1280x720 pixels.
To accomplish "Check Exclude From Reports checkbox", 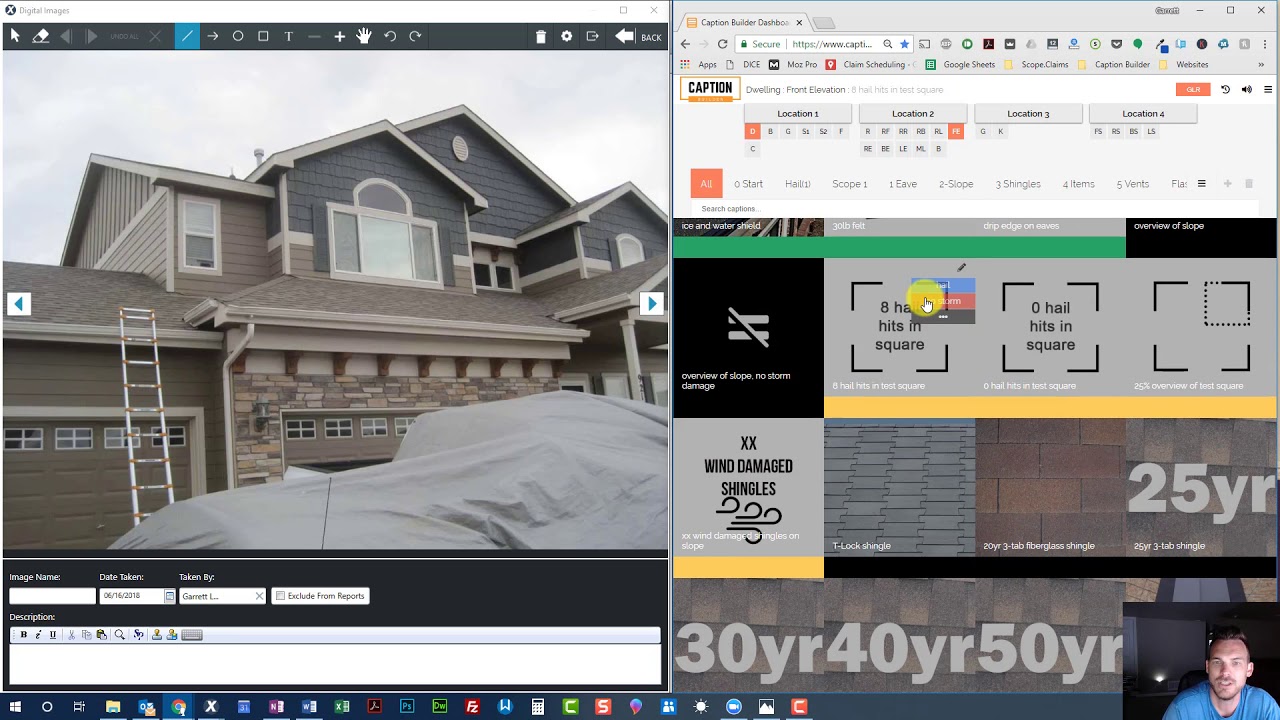I will pos(280,596).
